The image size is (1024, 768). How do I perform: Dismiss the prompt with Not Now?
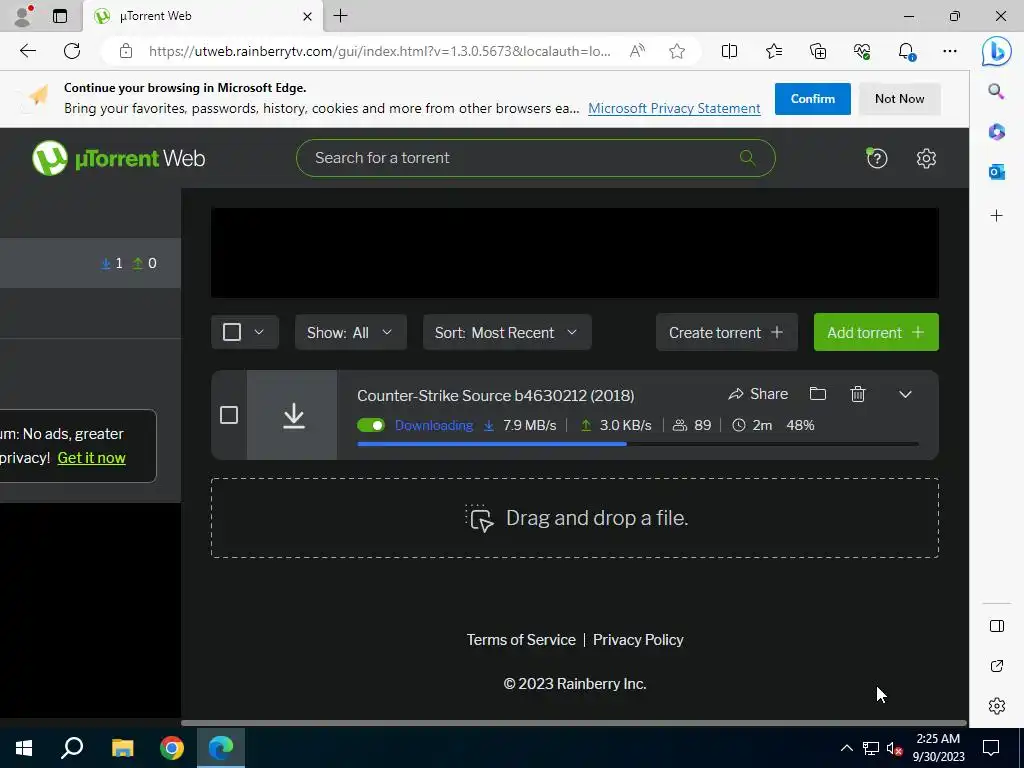tap(899, 99)
